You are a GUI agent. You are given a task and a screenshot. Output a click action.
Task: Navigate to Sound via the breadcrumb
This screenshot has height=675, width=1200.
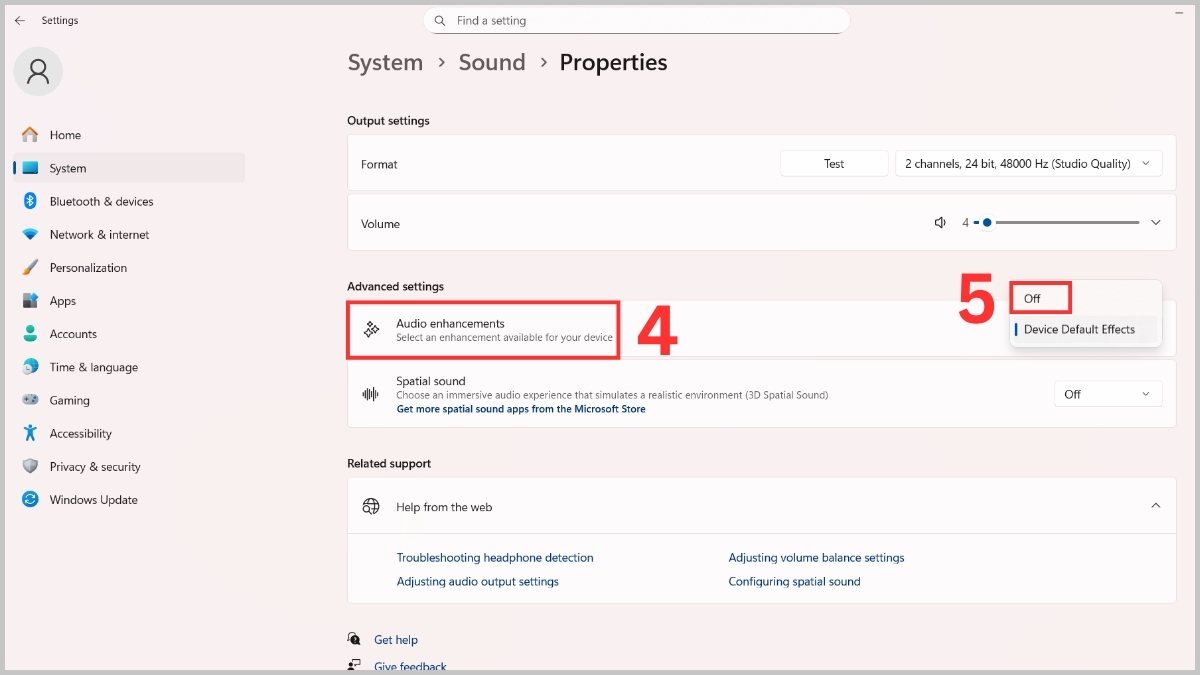tap(491, 62)
